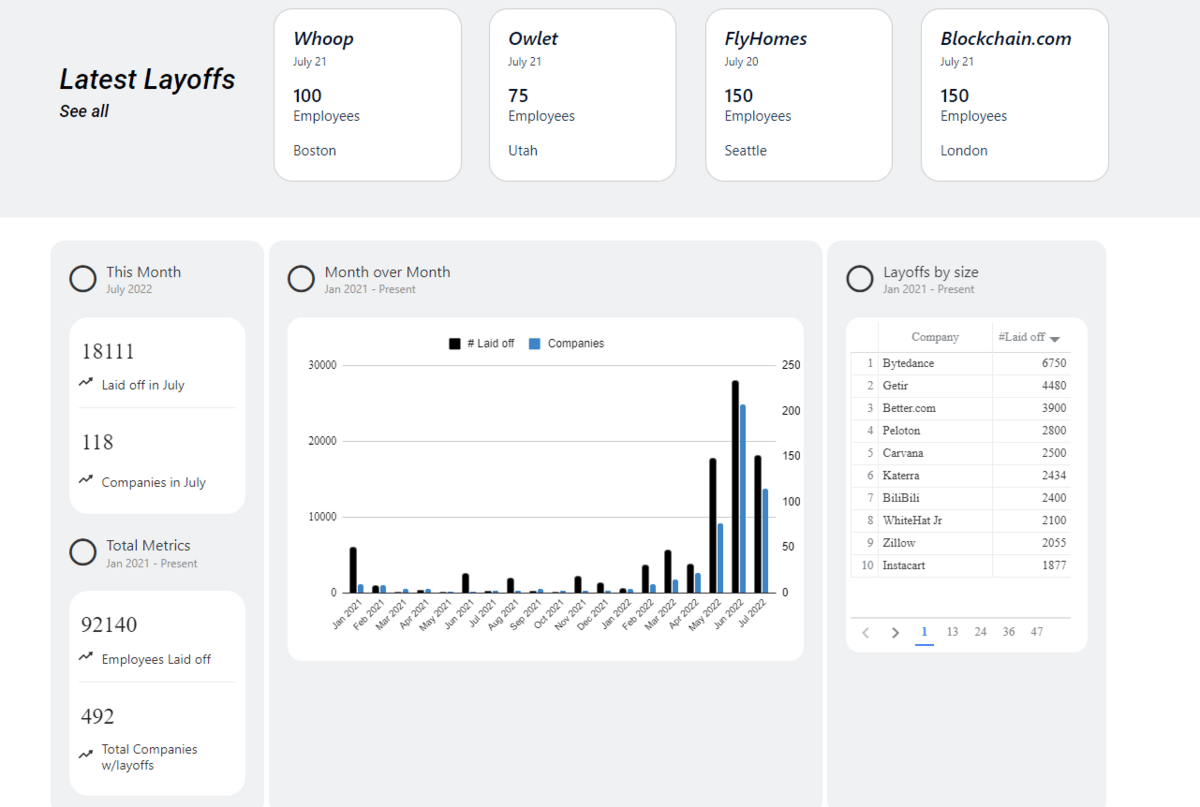Select the WhiteHat Jr table row
This screenshot has width=1200, height=807.
tap(960, 520)
